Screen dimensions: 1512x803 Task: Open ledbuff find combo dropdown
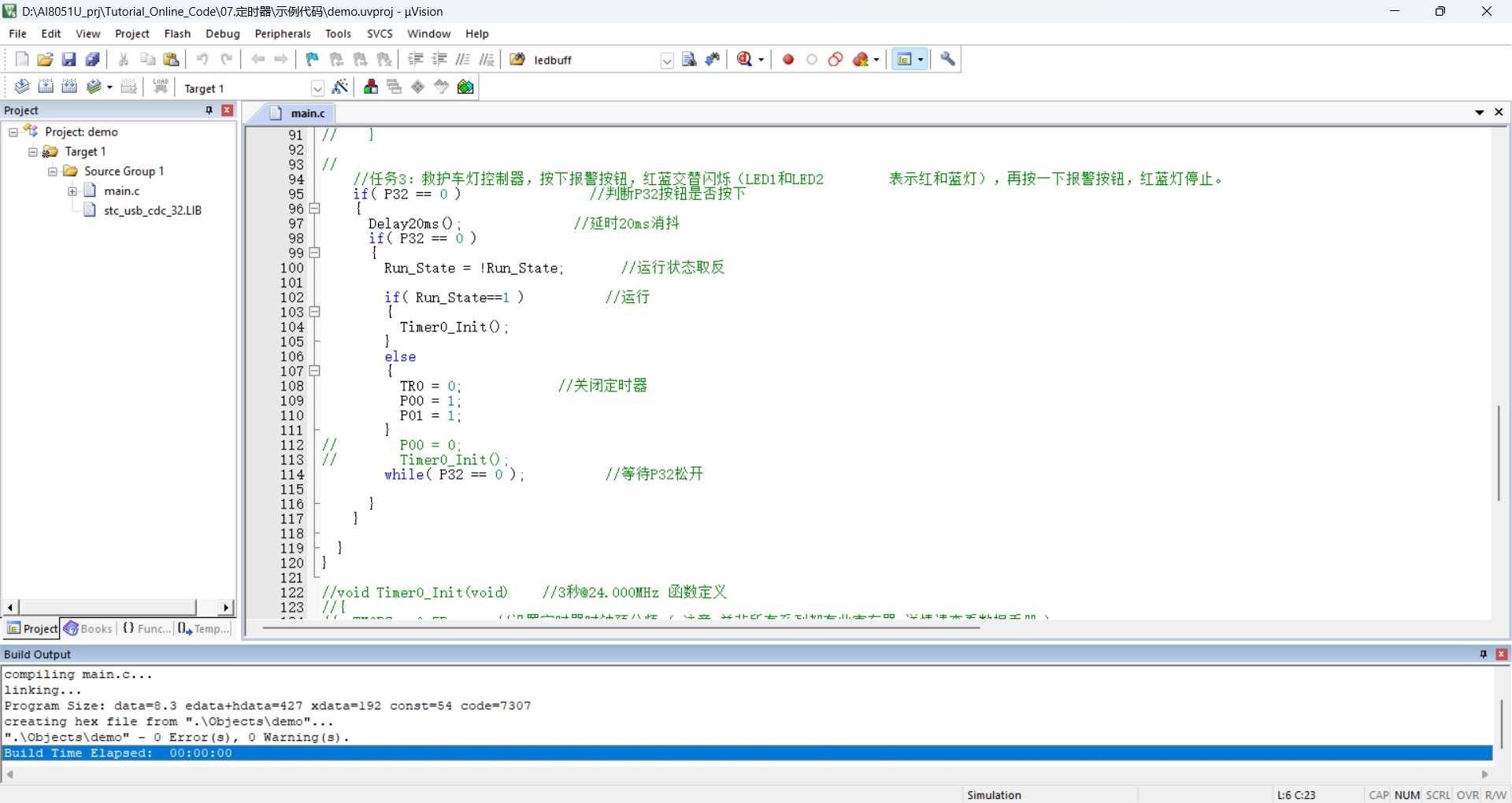pyautogui.click(x=667, y=61)
